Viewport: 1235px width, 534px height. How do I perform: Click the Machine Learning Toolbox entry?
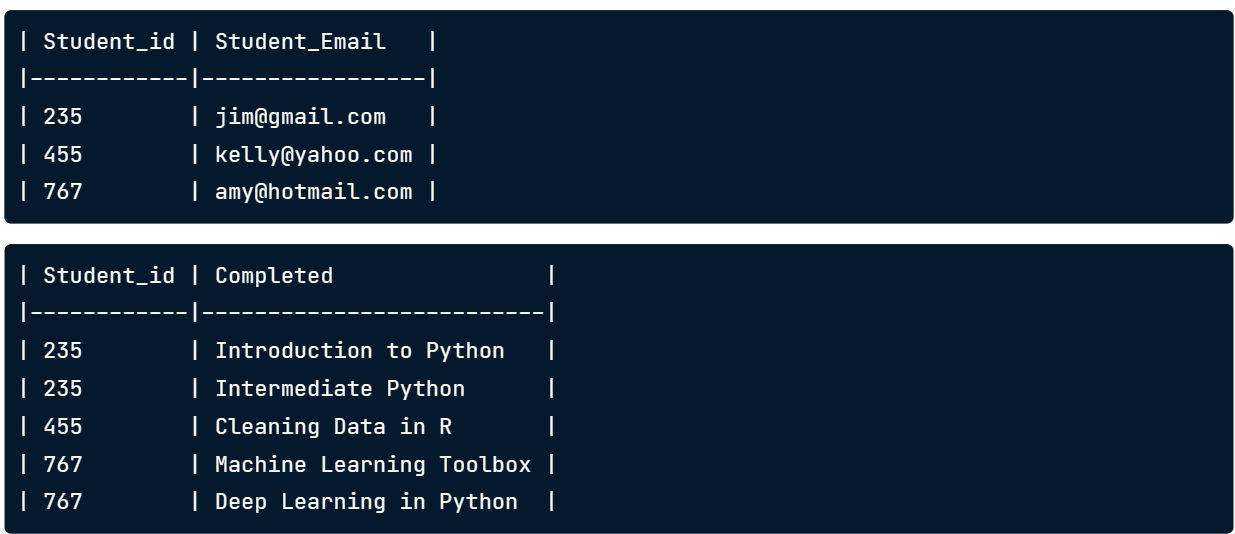click(373, 465)
